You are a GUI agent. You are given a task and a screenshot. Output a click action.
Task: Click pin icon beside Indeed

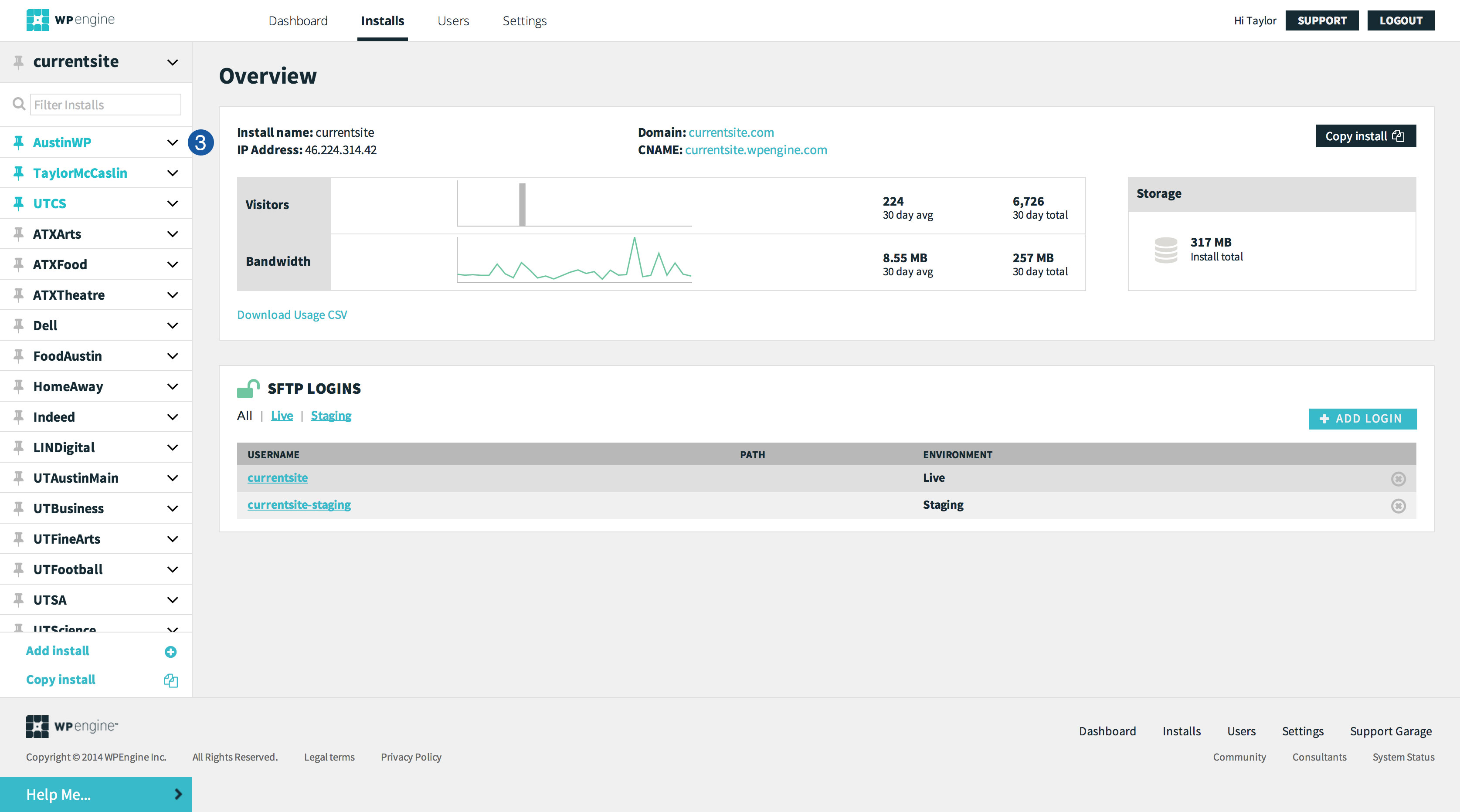coord(19,417)
